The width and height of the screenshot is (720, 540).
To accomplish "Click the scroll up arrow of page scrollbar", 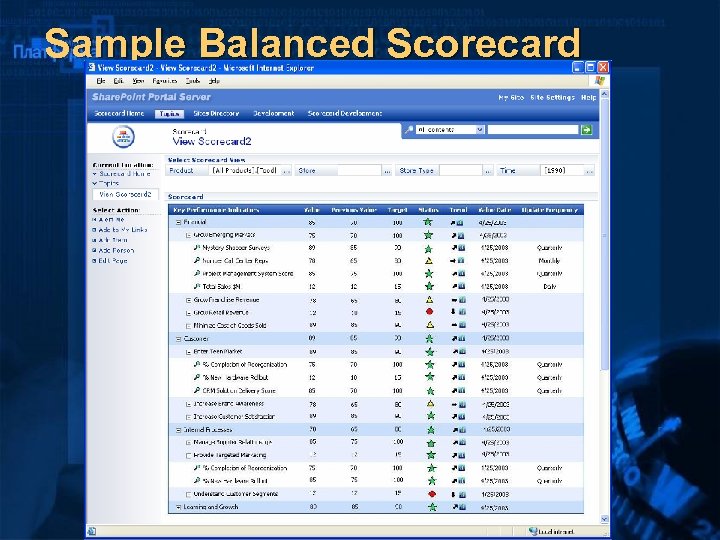I will tap(604, 94).
